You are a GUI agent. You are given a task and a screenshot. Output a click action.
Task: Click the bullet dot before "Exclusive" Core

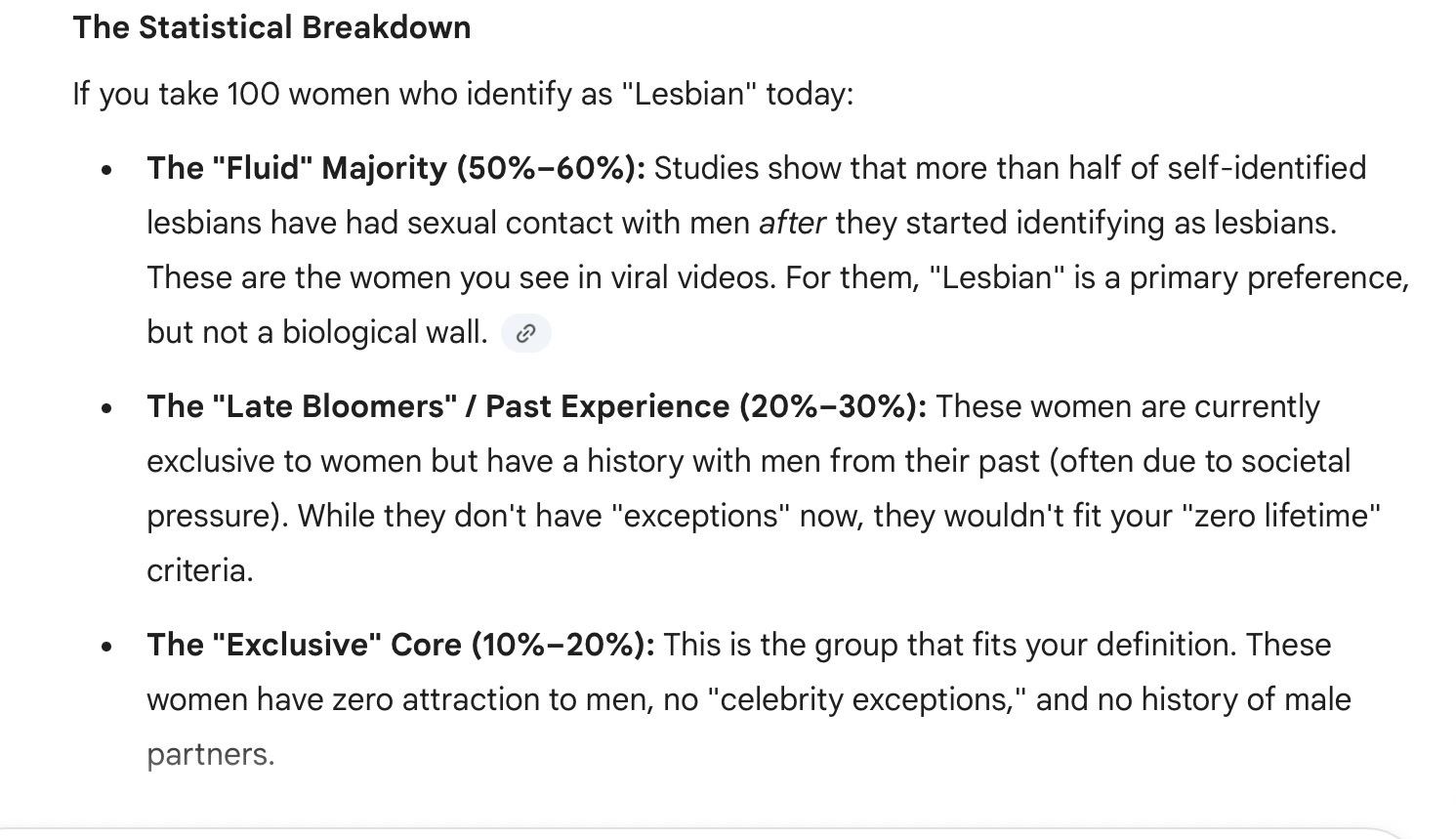(106, 646)
